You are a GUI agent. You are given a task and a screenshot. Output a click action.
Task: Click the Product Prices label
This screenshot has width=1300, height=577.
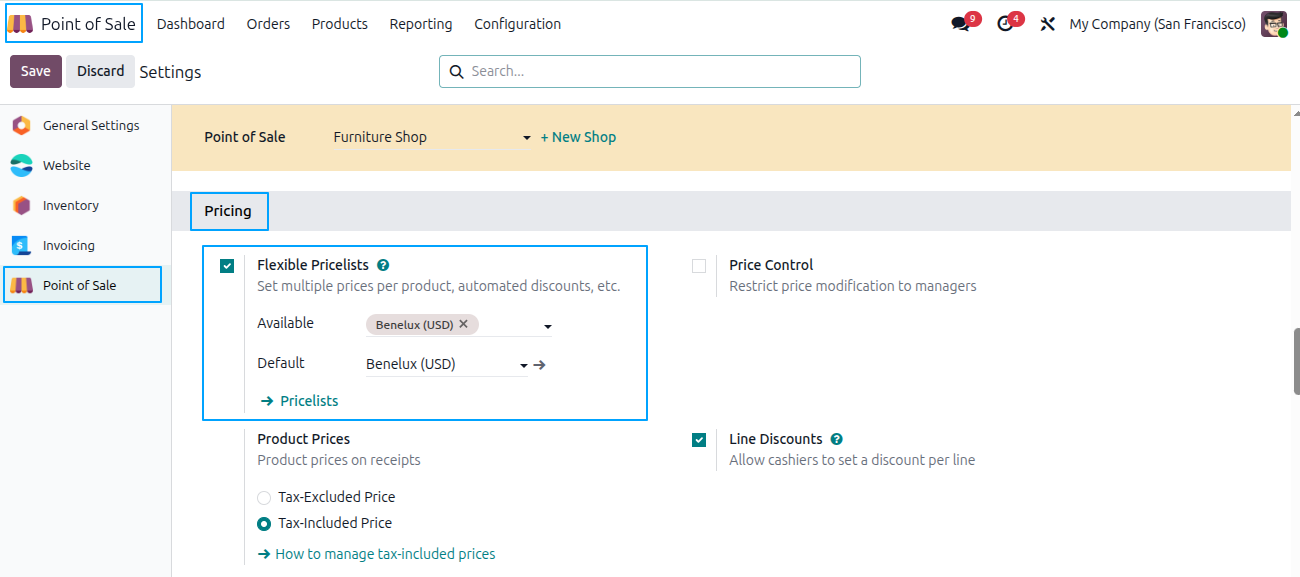[304, 440]
